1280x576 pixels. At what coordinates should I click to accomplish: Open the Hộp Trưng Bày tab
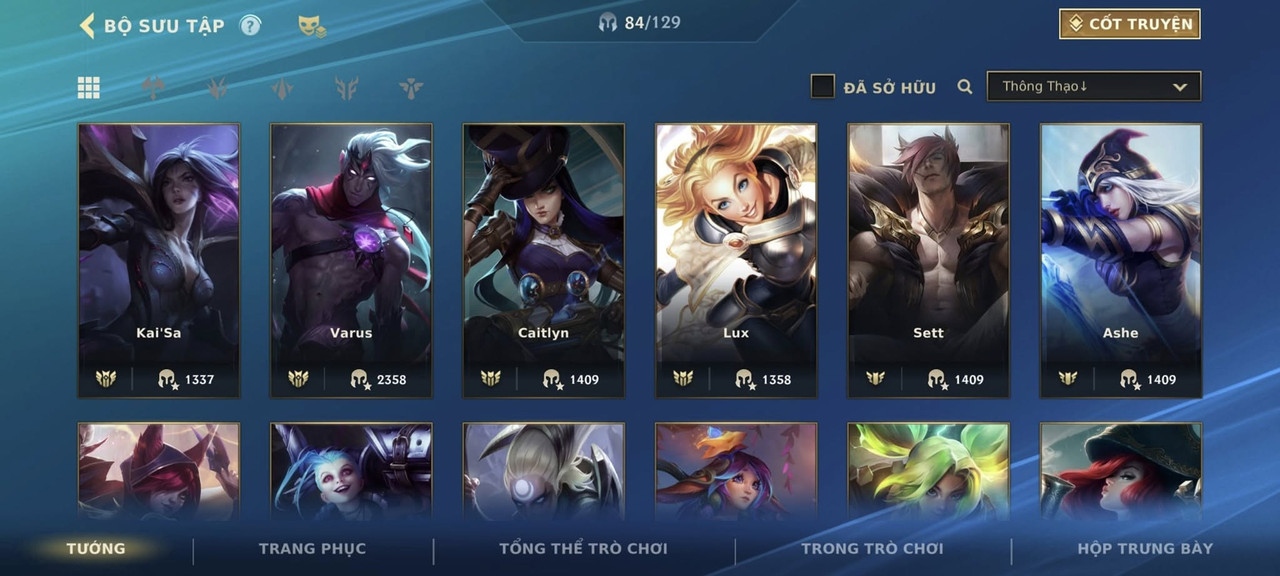click(x=1145, y=548)
